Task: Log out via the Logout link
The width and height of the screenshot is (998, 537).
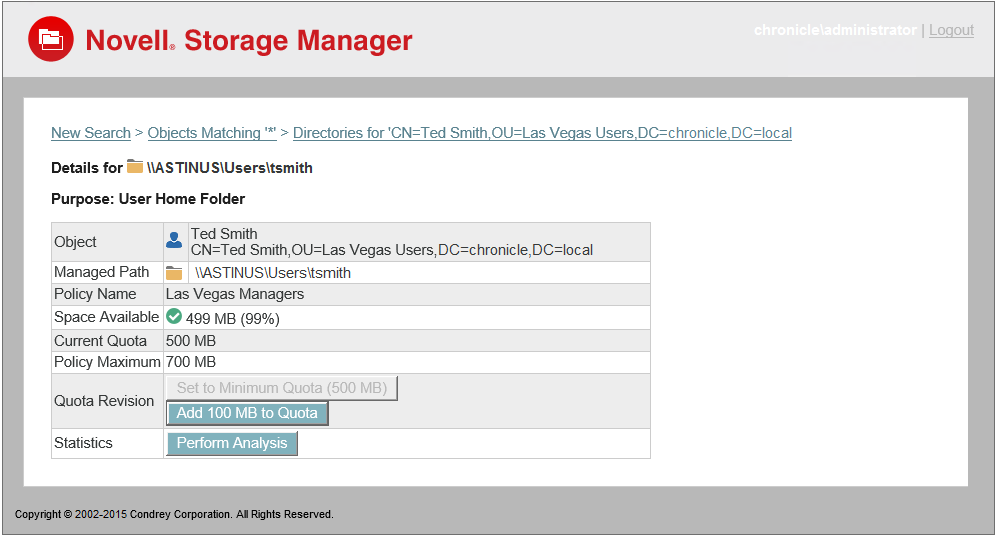Action: tap(951, 30)
